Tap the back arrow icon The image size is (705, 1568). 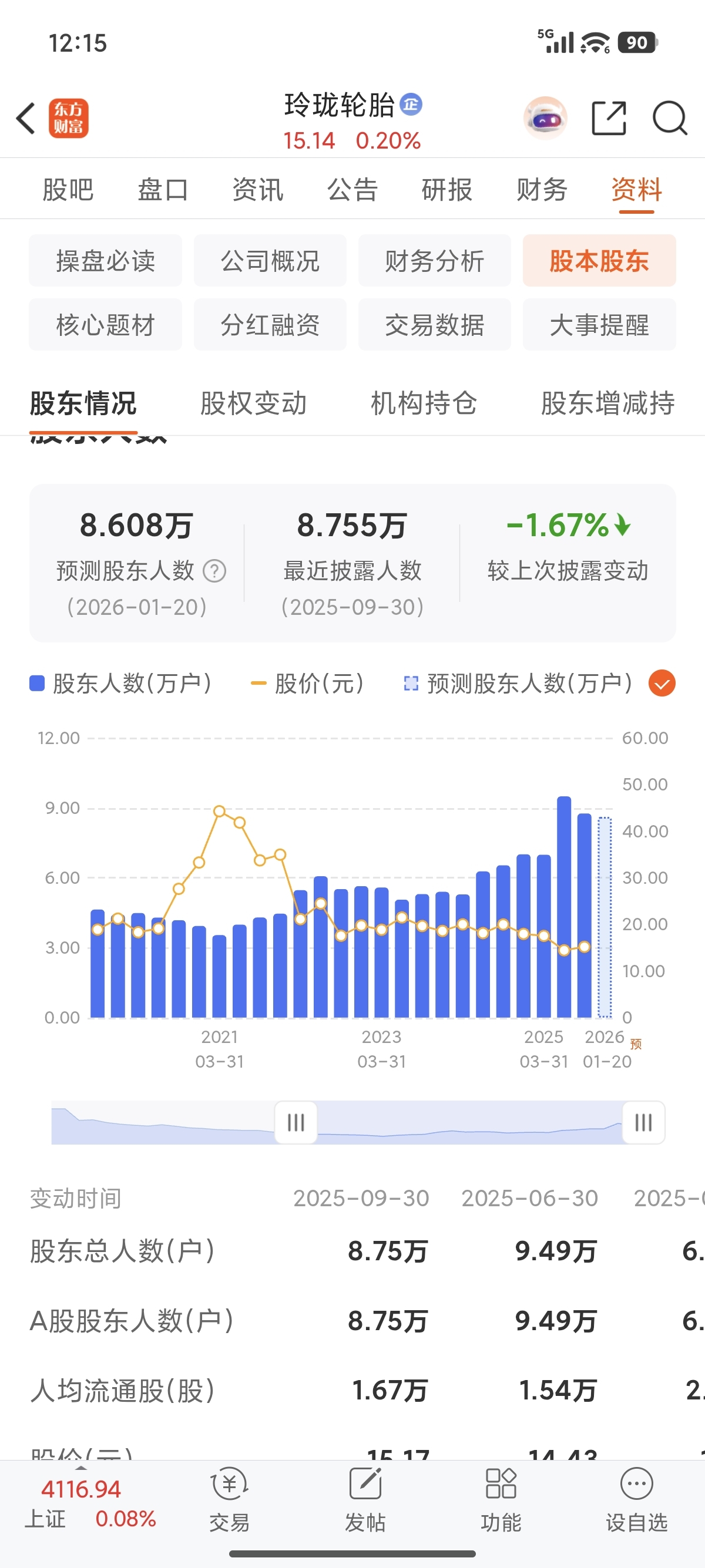click(x=26, y=118)
